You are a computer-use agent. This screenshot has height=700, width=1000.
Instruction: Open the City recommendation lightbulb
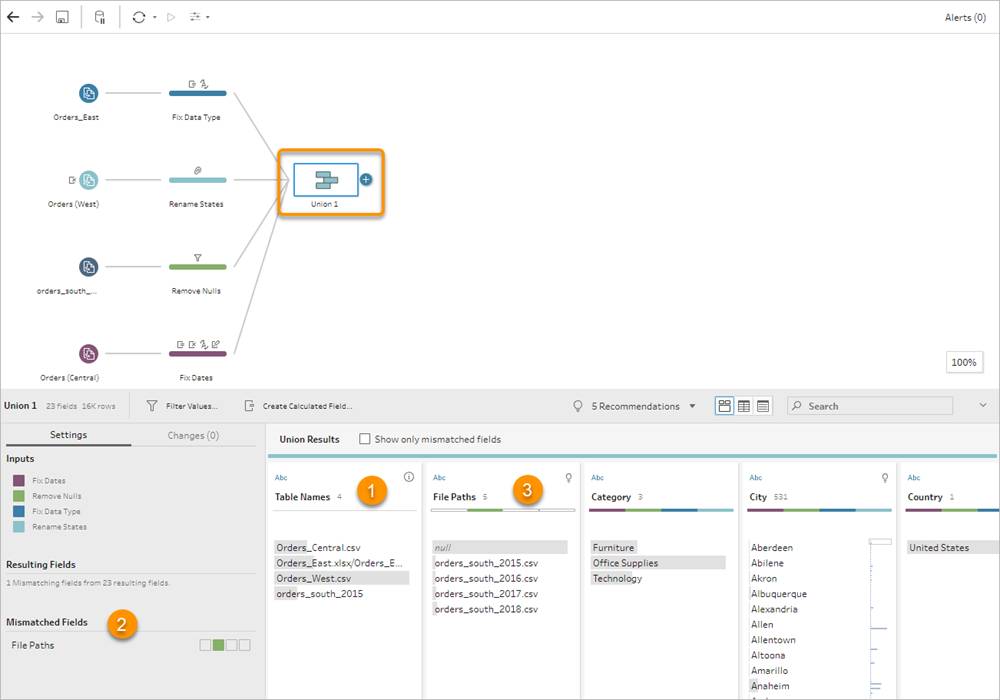click(885, 478)
